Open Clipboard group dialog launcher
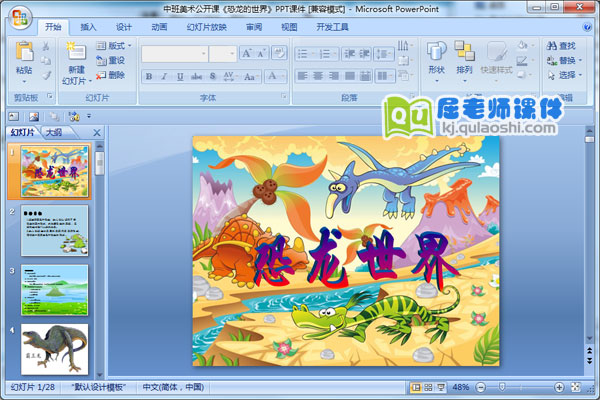600x400 pixels. 50,96
